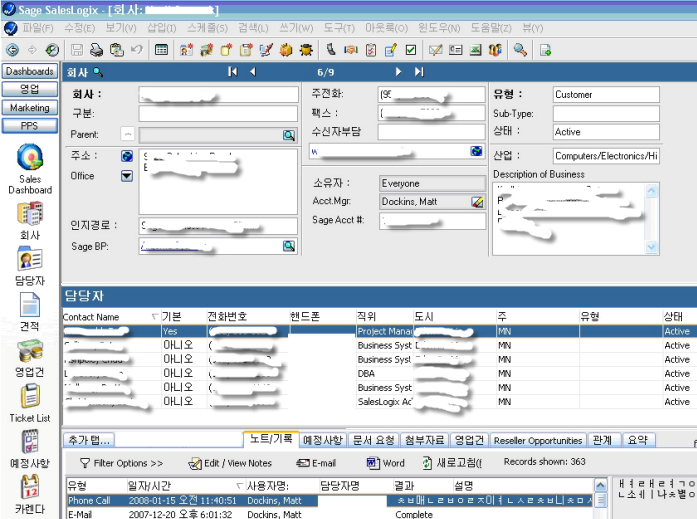The image size is (697, 519).
Task: Open the 도구(T) menu
Action: tap(339, 28)
